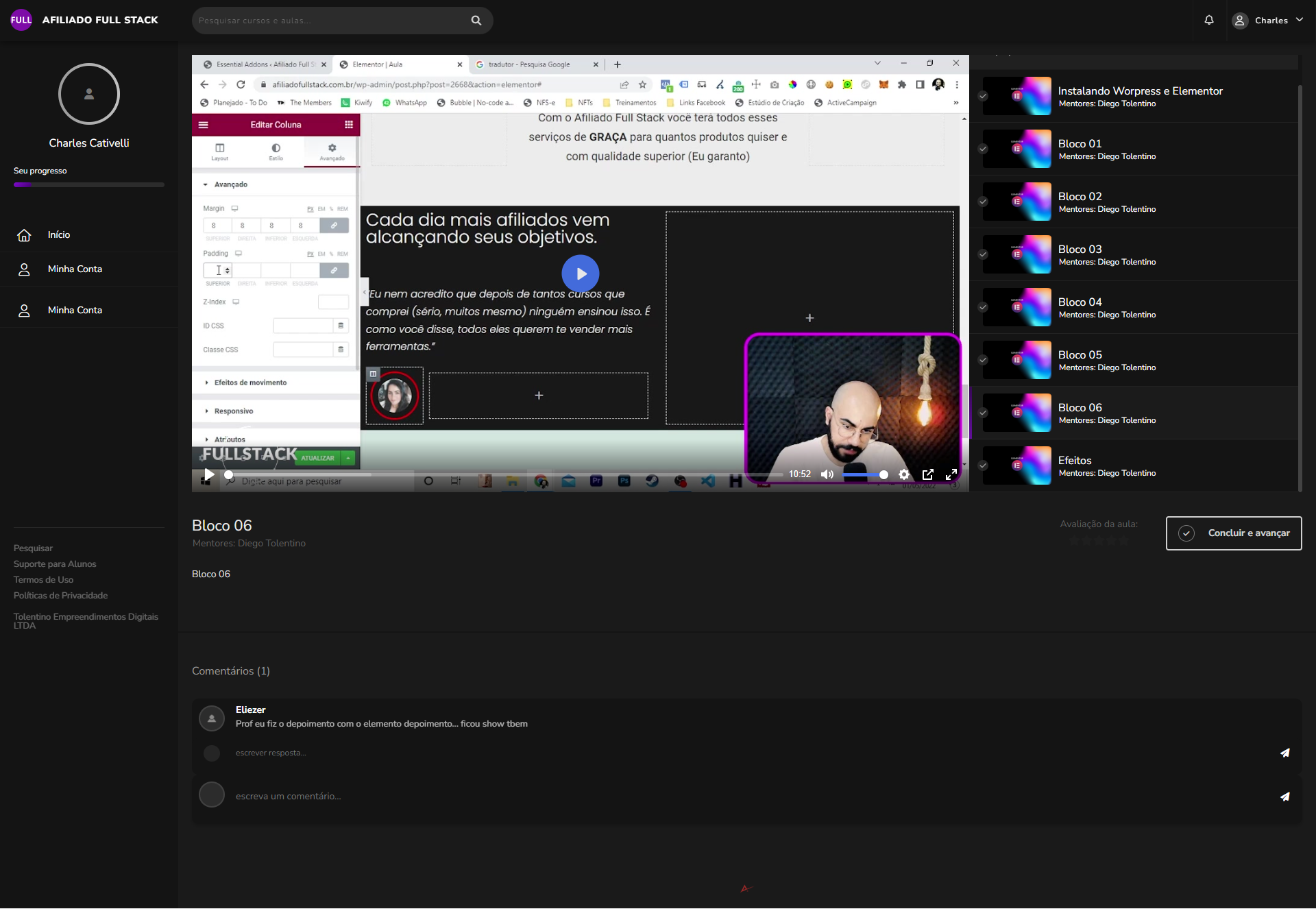Click Concluir e avançar button
The height and width of the screenshot is (909, 1316).
pyautogui.click(x=1233, y=533)
